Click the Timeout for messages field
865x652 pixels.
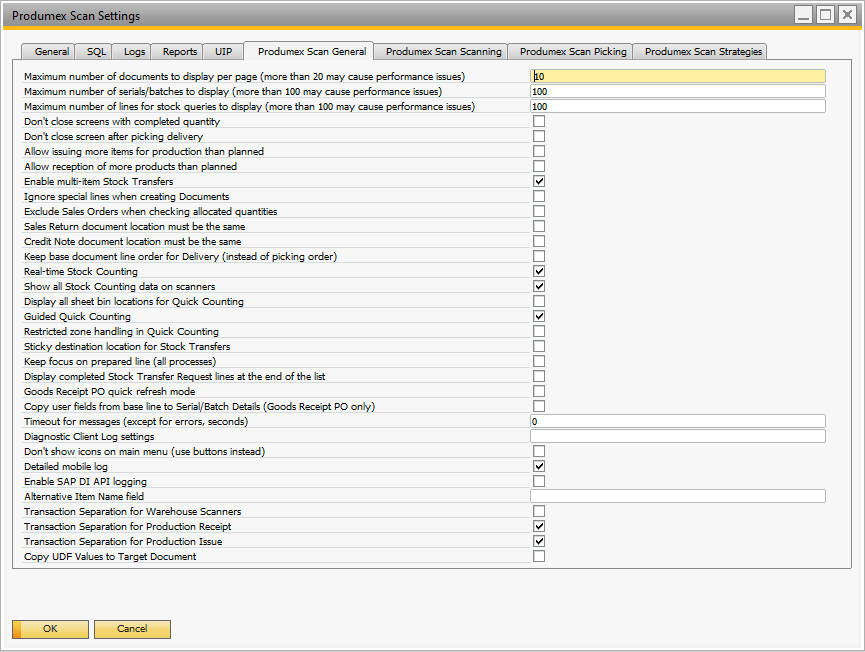click(x=678, y=421)
